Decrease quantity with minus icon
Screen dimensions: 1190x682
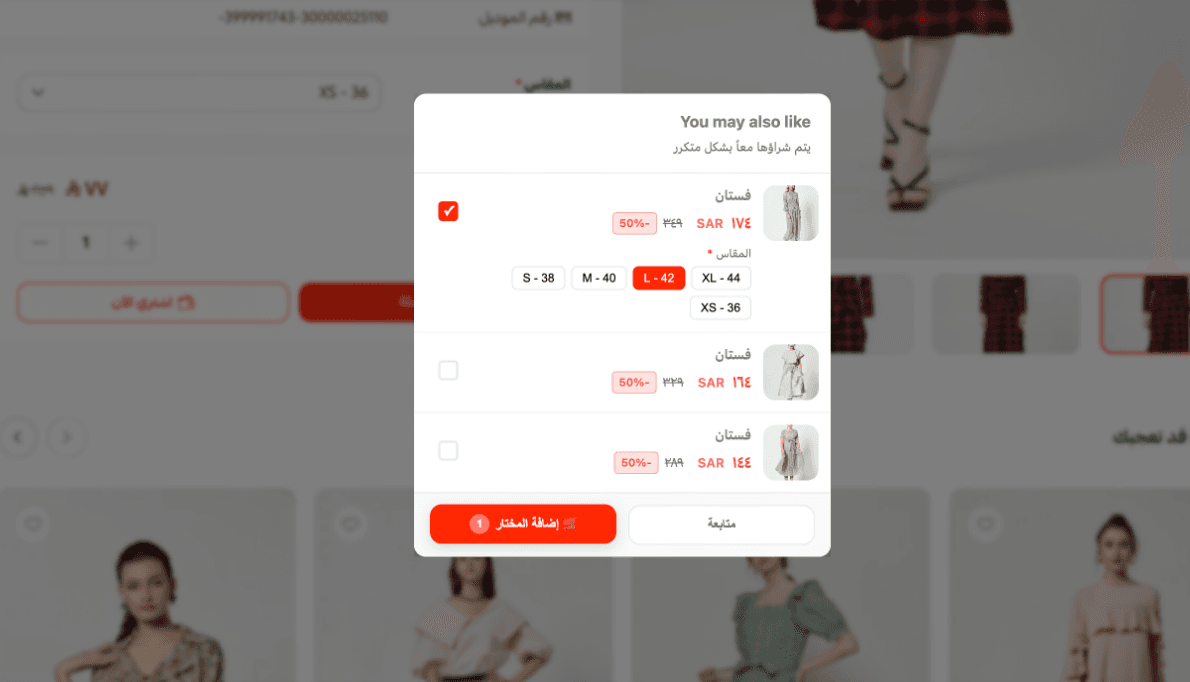pyautogui.click(x=40, y=243)
